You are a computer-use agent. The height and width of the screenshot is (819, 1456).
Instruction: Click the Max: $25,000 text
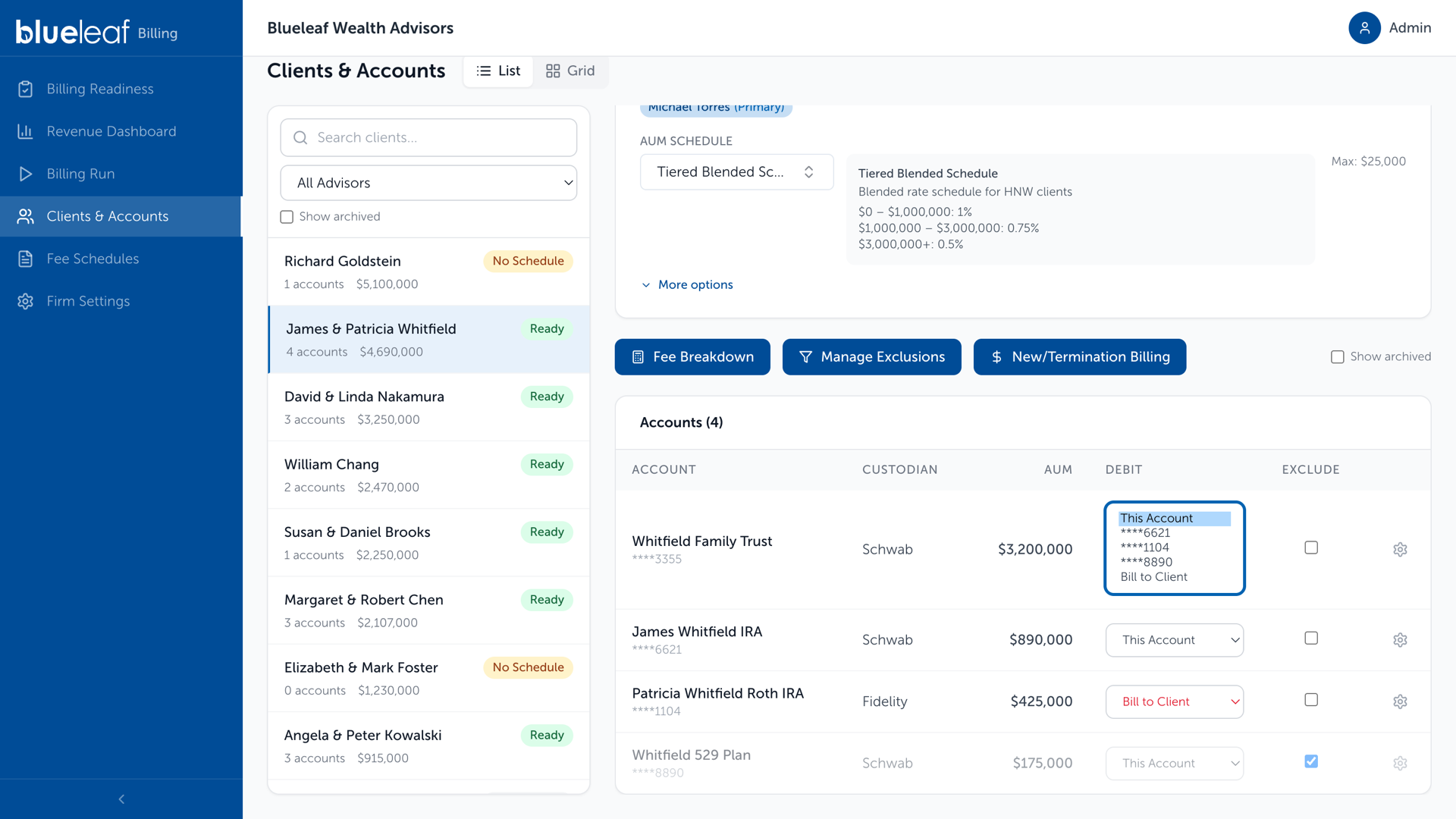[1368, 162]
